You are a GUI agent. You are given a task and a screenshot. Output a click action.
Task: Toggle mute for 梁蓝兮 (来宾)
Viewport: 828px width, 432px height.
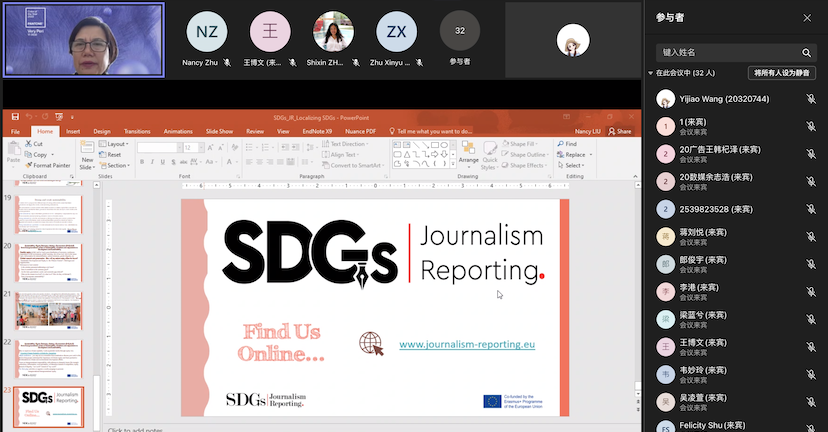811,319
